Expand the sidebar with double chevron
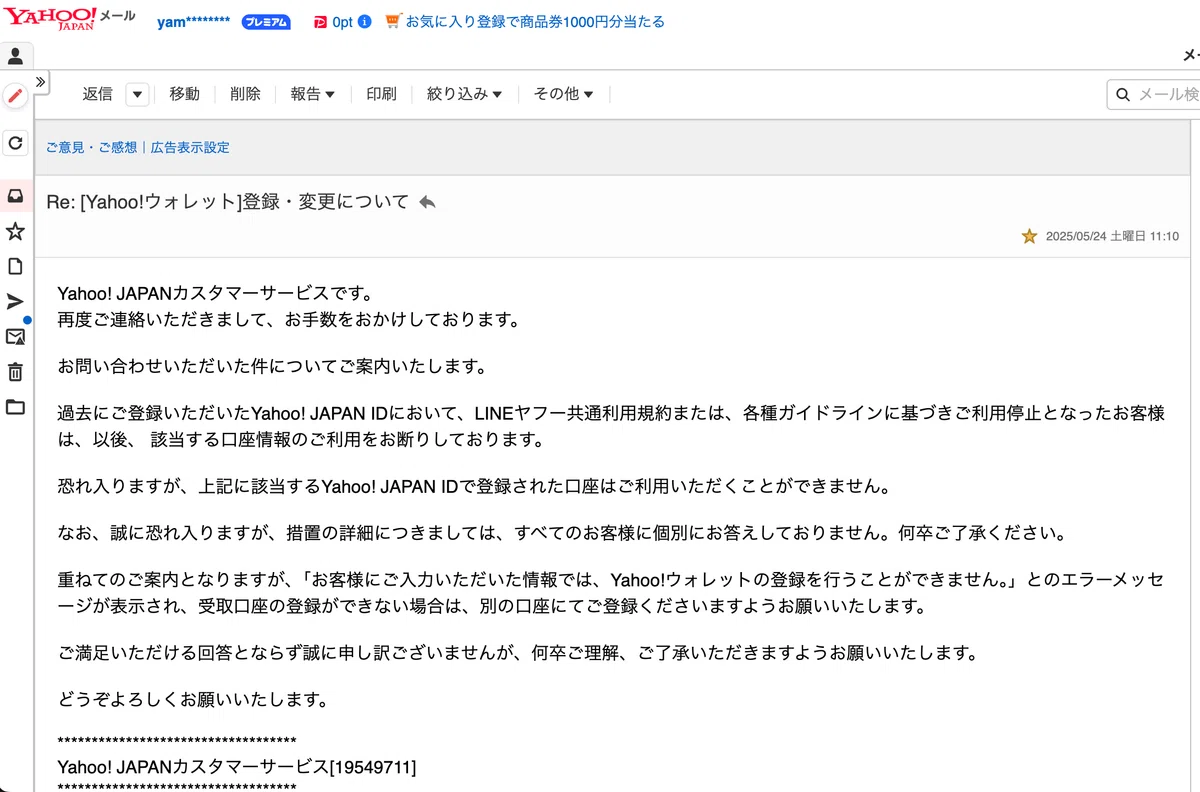Image resolution: width=1200 pixels, height=792 pixels. tap(41, 82)
